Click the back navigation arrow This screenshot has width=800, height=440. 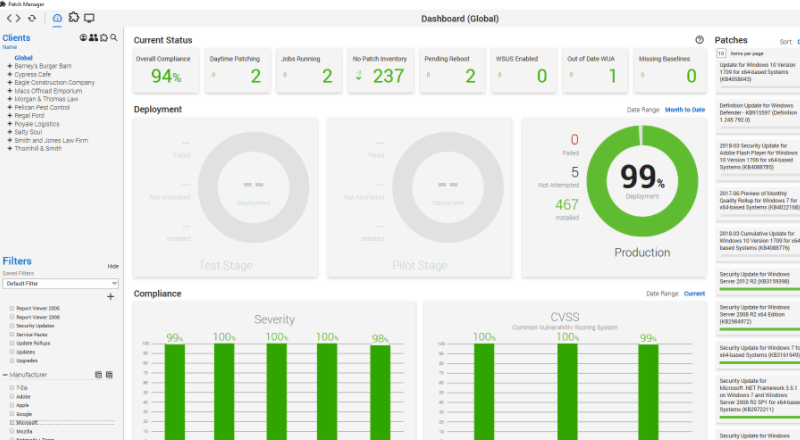point(10,18)
